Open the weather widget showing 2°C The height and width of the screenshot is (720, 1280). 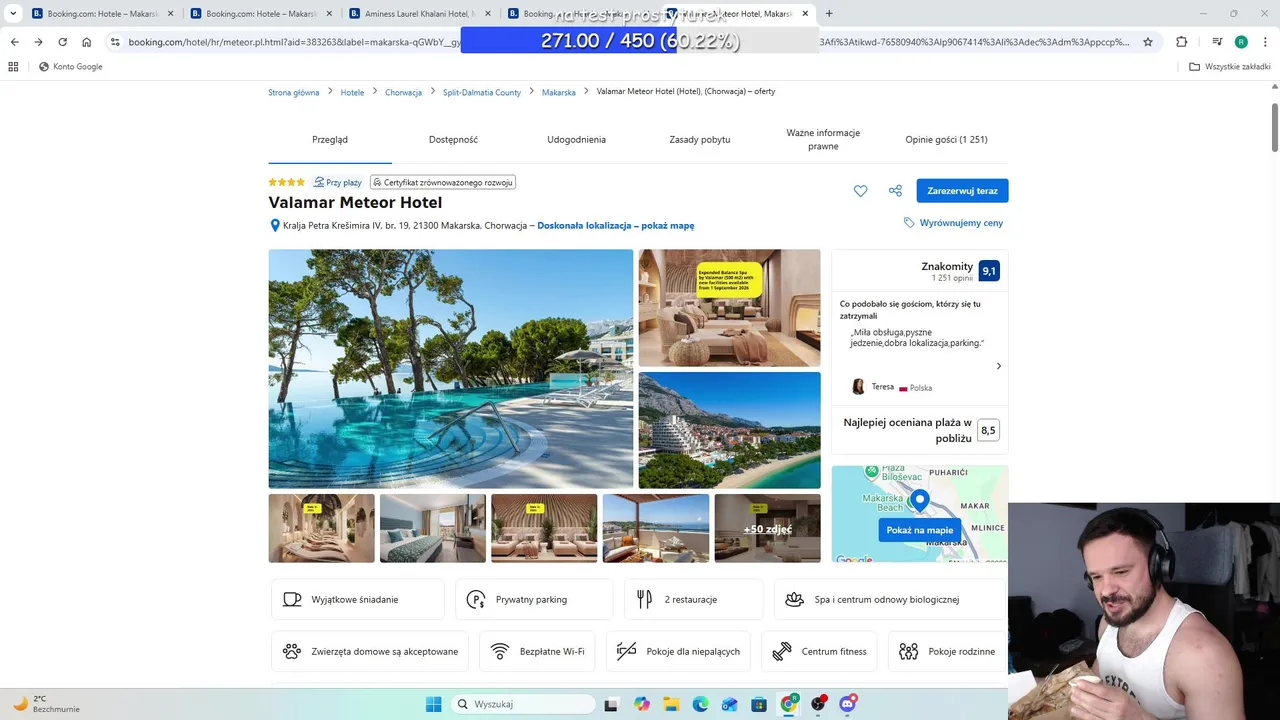coord(45,704)
